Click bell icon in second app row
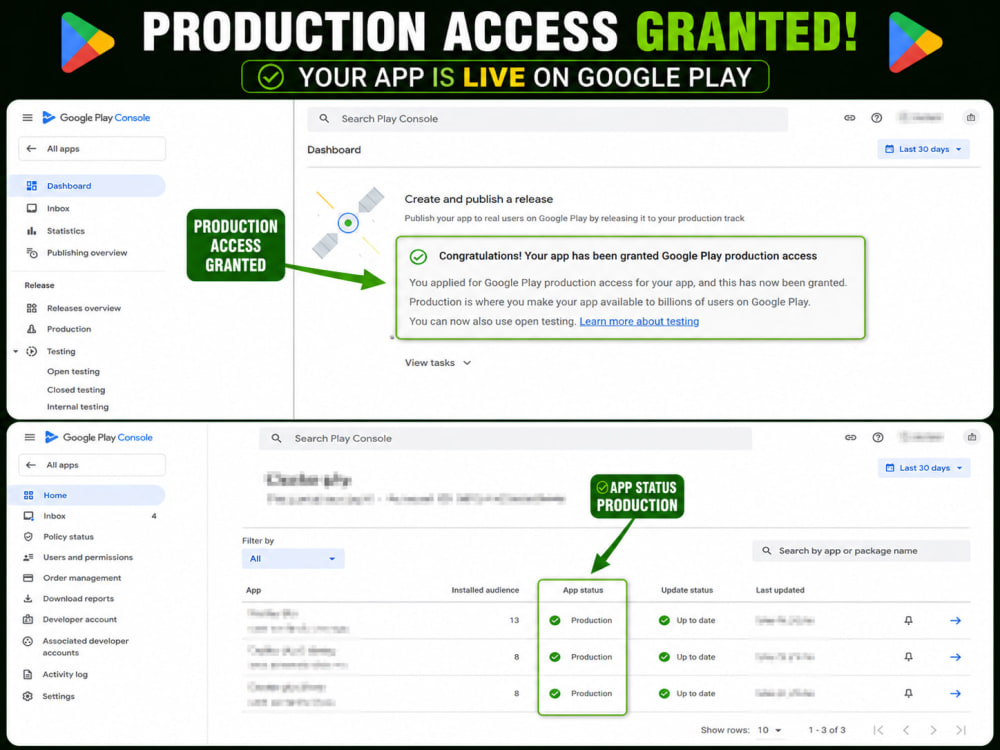The width and height of the screenshot is (1000, 750). click(x=908, y=656)
